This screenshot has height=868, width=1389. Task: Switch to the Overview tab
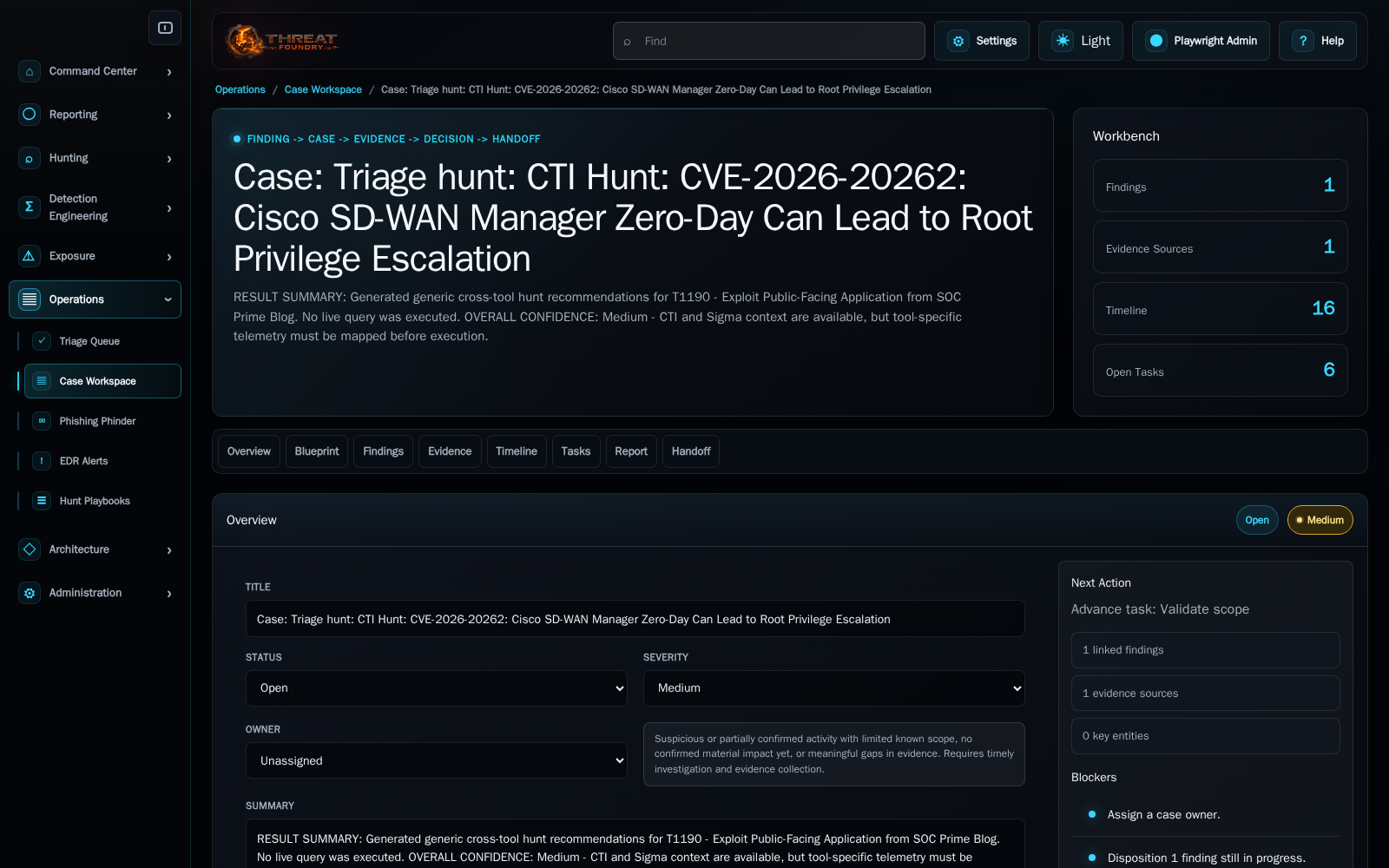tap(249, 451)
